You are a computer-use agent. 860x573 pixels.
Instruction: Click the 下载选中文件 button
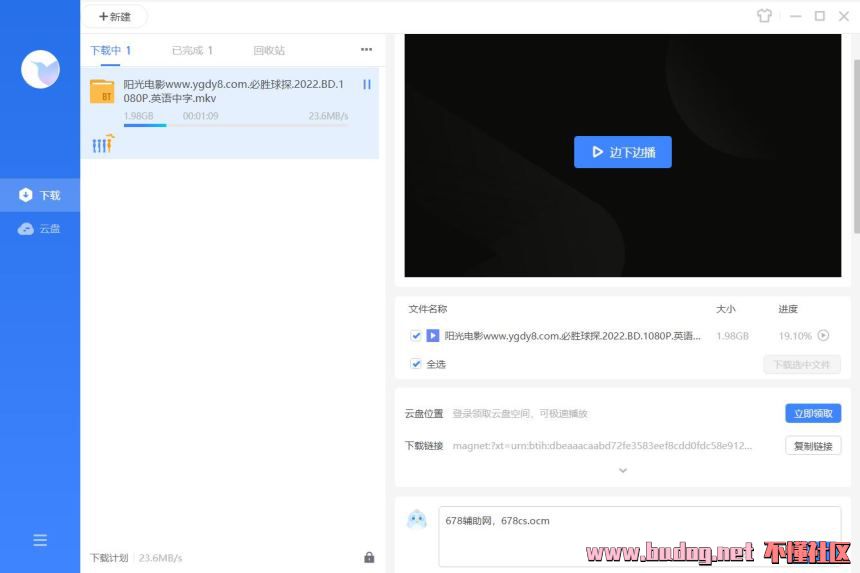coord(802,365)
